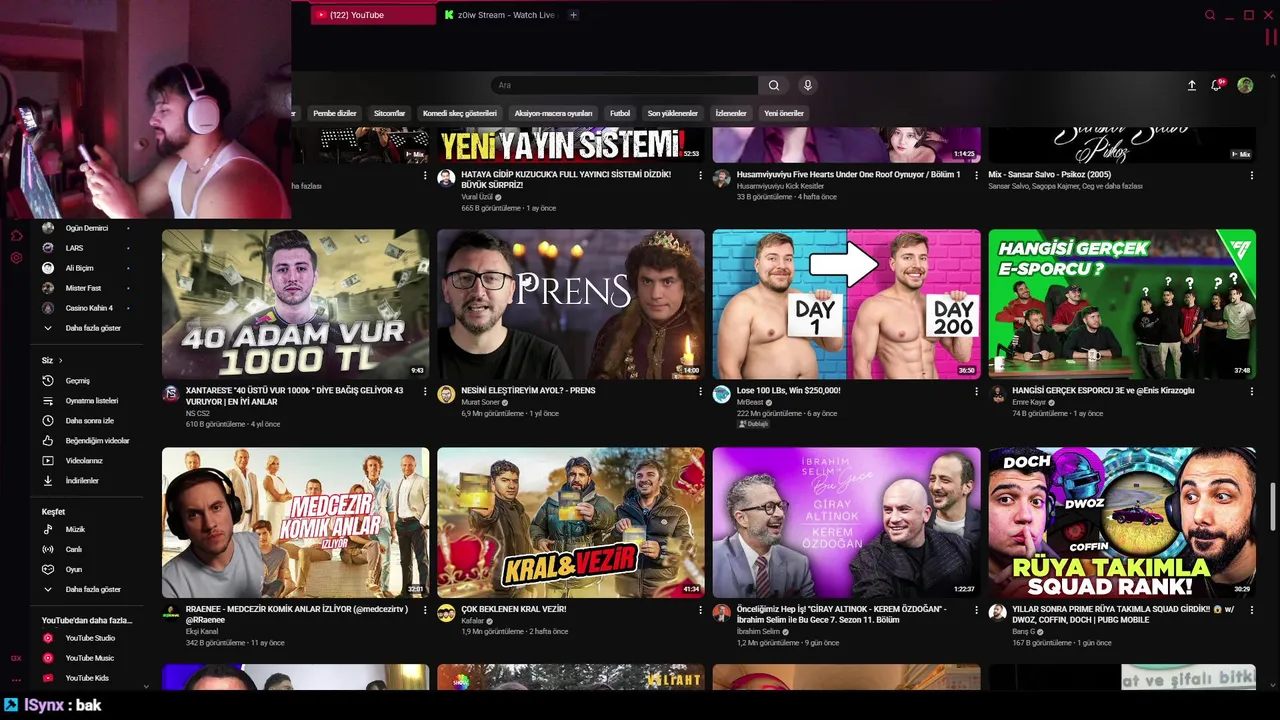Click Murat Soner channel avatar

pos(446,394)
